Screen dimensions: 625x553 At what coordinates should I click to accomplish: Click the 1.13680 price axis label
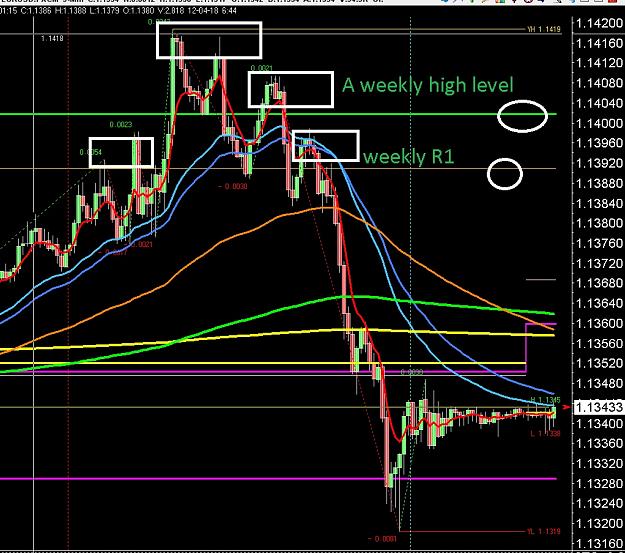599,283
